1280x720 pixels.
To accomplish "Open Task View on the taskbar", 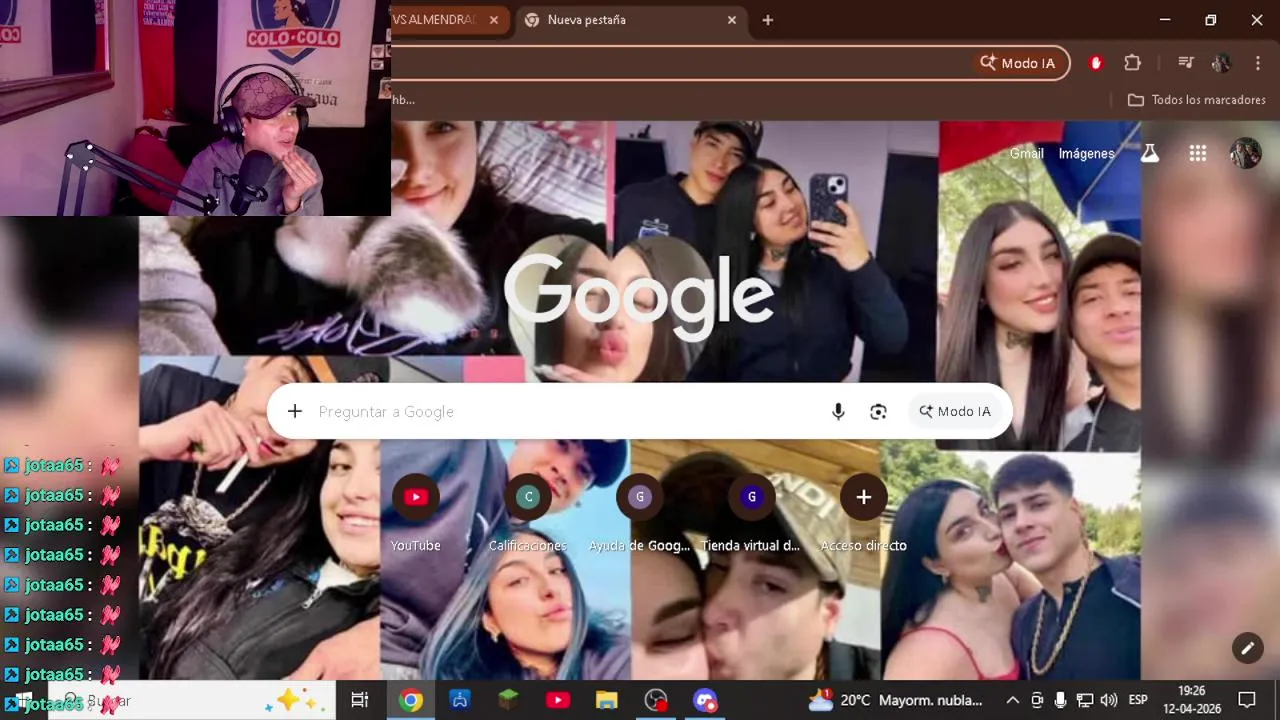I will pyautogui.click(x=360, y=700).
